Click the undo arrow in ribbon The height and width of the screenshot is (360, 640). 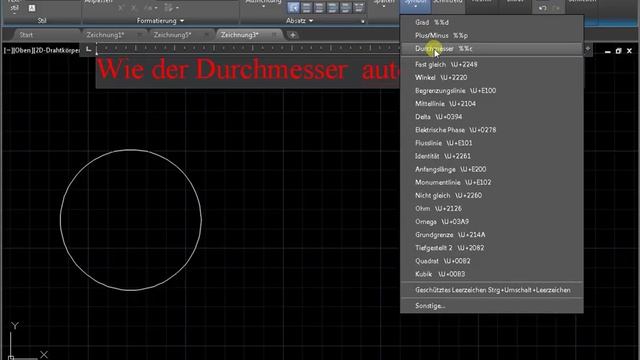tap(542, 8)
